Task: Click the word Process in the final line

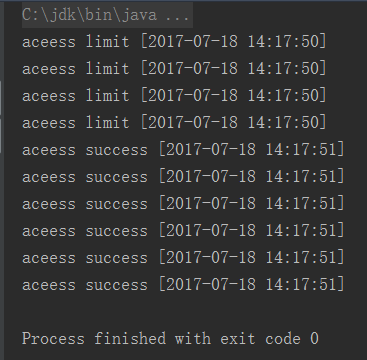Action: (x=53, y=339)
